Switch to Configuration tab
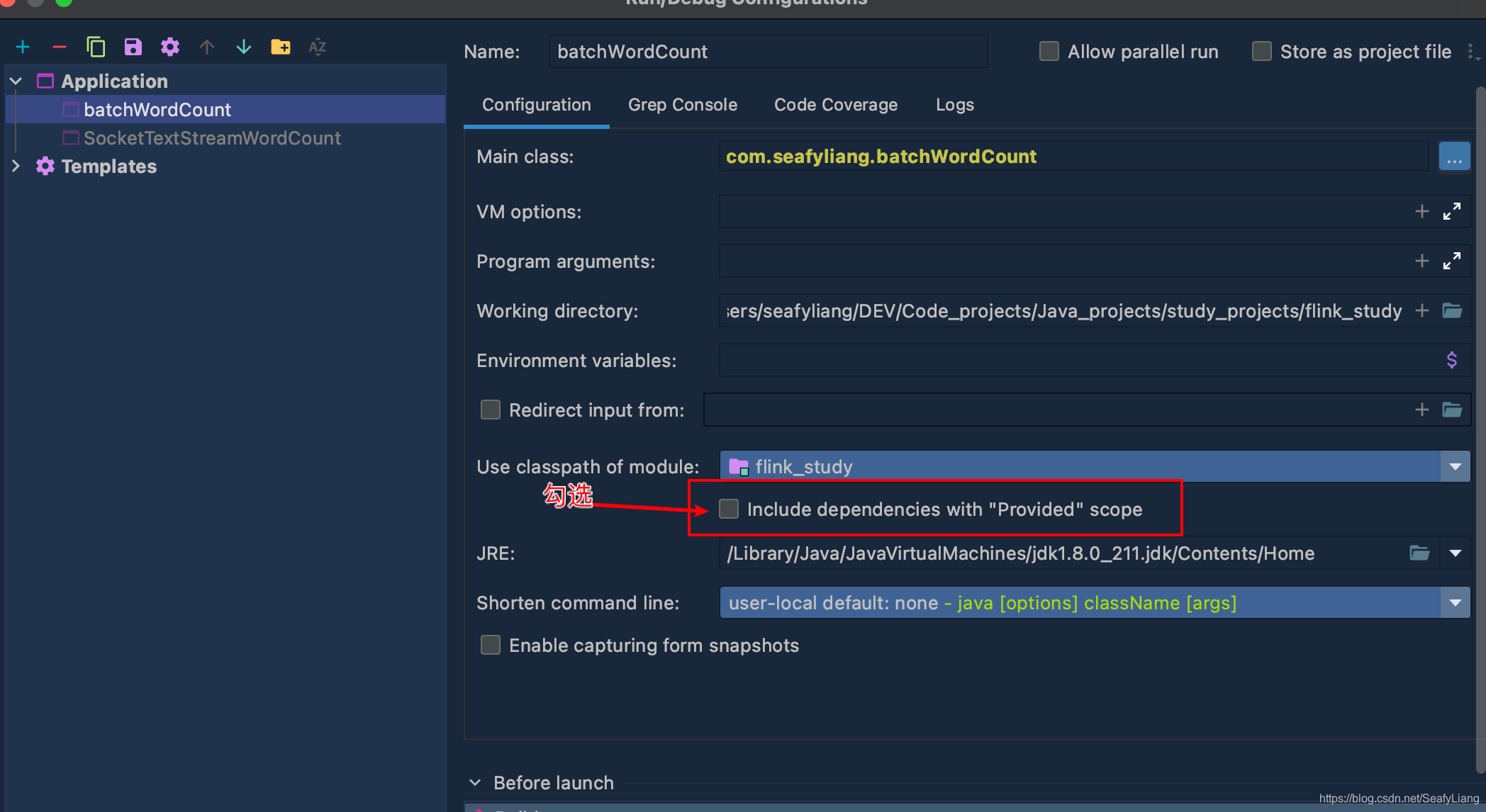The width and height of the screenshot is (1486, 812). (x=537, y=105)
